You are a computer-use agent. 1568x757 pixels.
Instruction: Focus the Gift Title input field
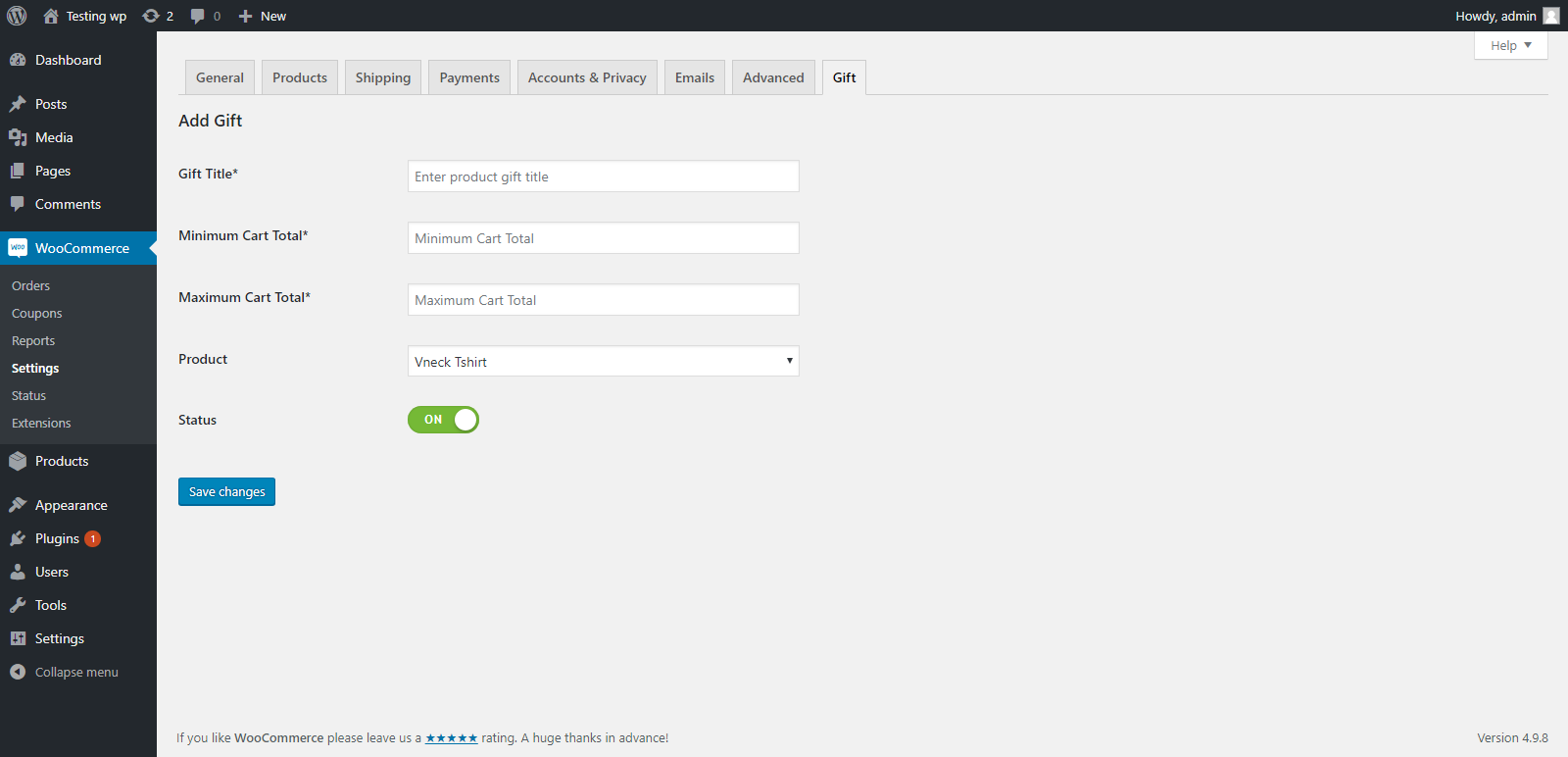click(604, 177)
